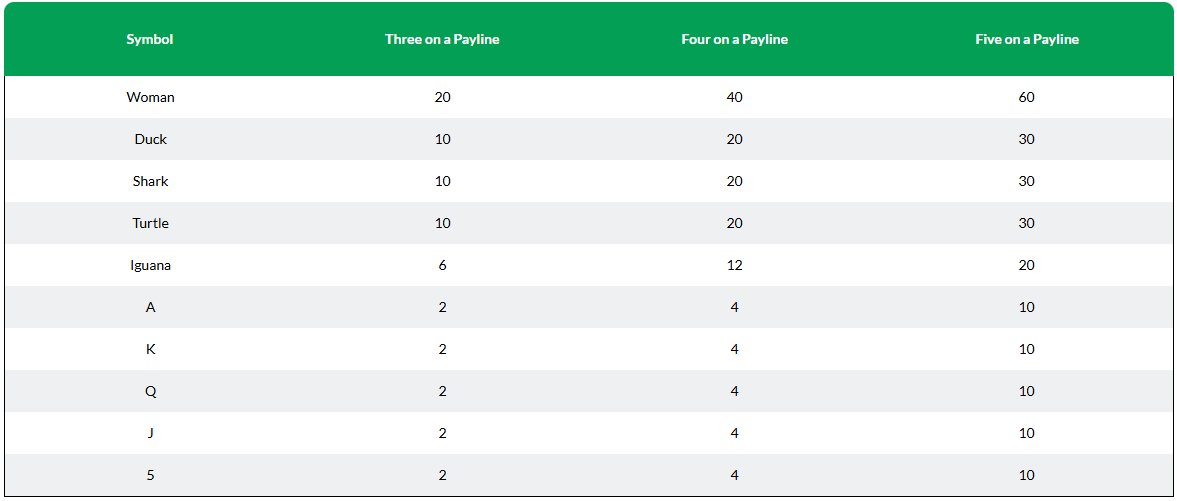Click the Symbol column header
The width and height of the screenshot is (1177, 501).
coord(150,40)
